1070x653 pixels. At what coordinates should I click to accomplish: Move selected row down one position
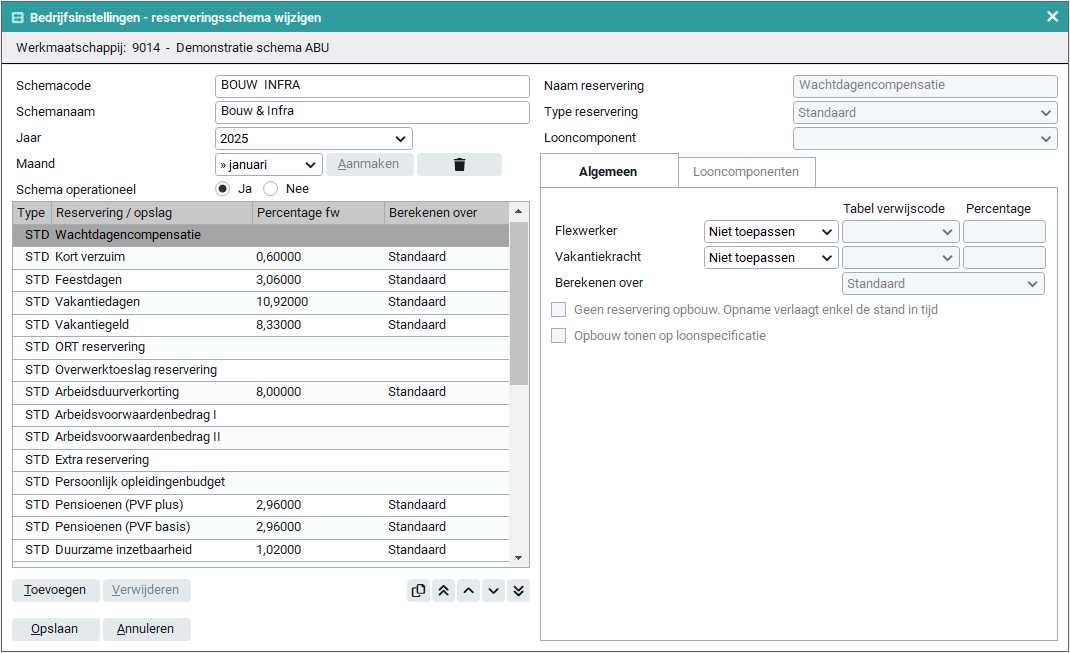click(493, 590)
